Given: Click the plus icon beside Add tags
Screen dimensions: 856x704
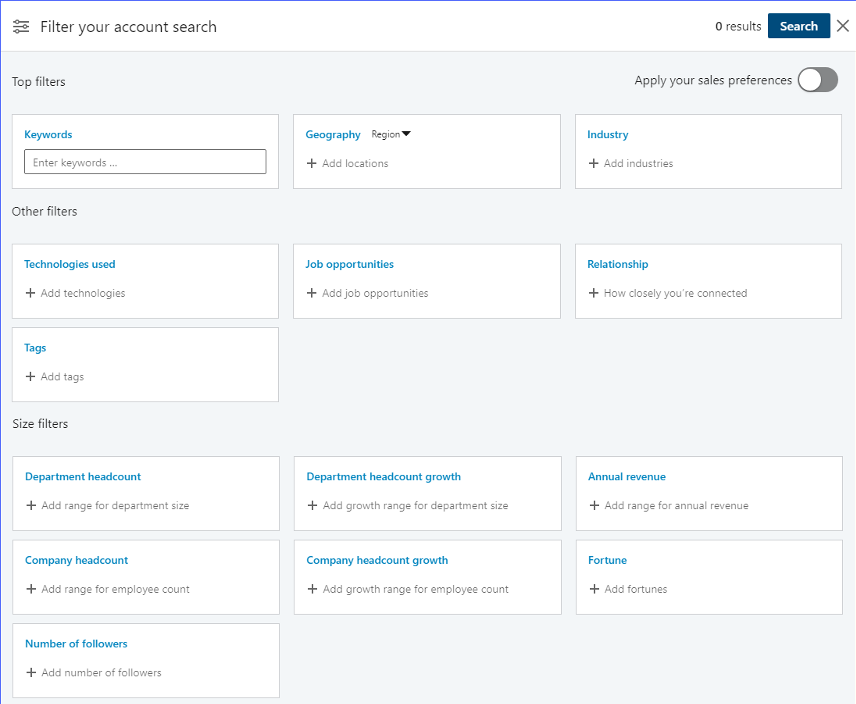Looking at the screenshot, I should (x=31, y=377).
